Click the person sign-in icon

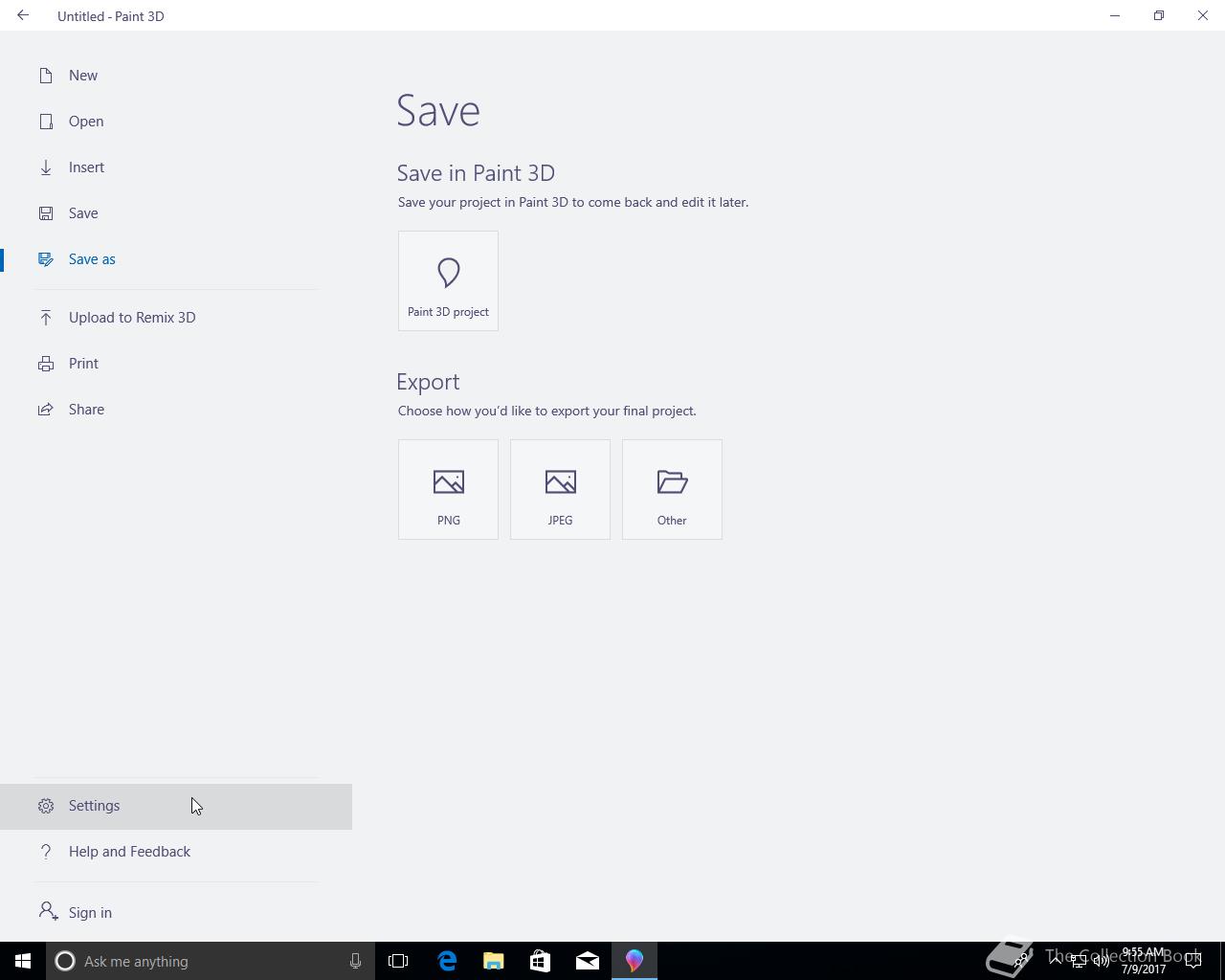point(48,911)
